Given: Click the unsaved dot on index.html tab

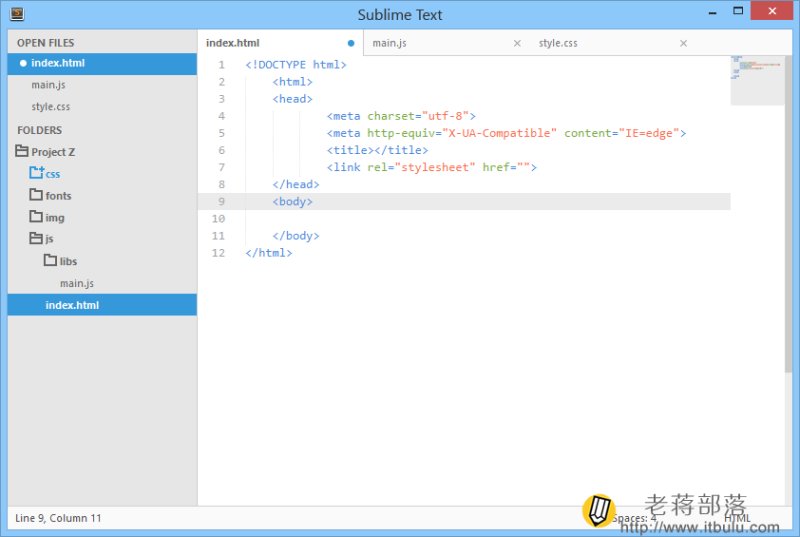Looking at the screenshot, I should coord(351,43).
